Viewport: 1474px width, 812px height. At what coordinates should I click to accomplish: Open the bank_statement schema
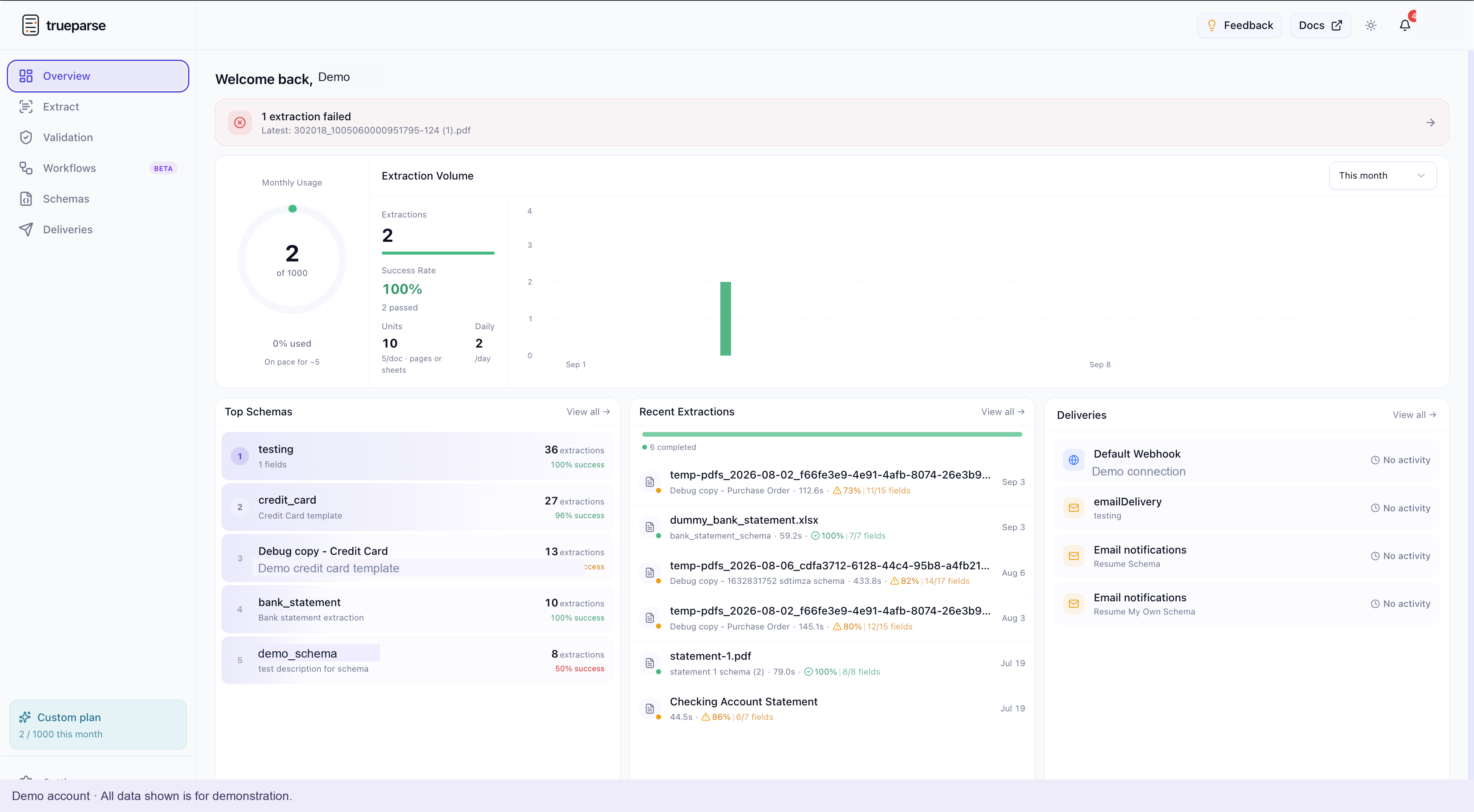417,609
